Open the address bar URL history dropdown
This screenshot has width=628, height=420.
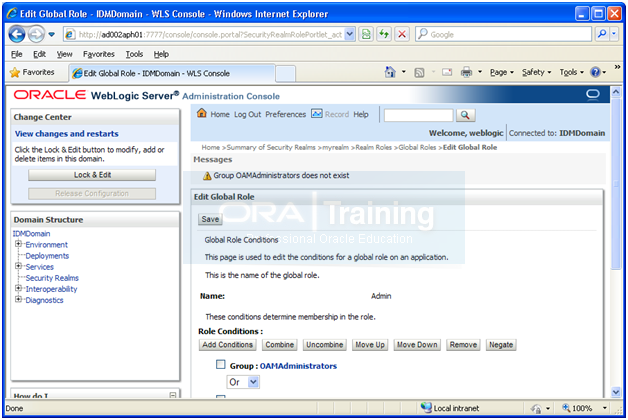tap(350, 34)
